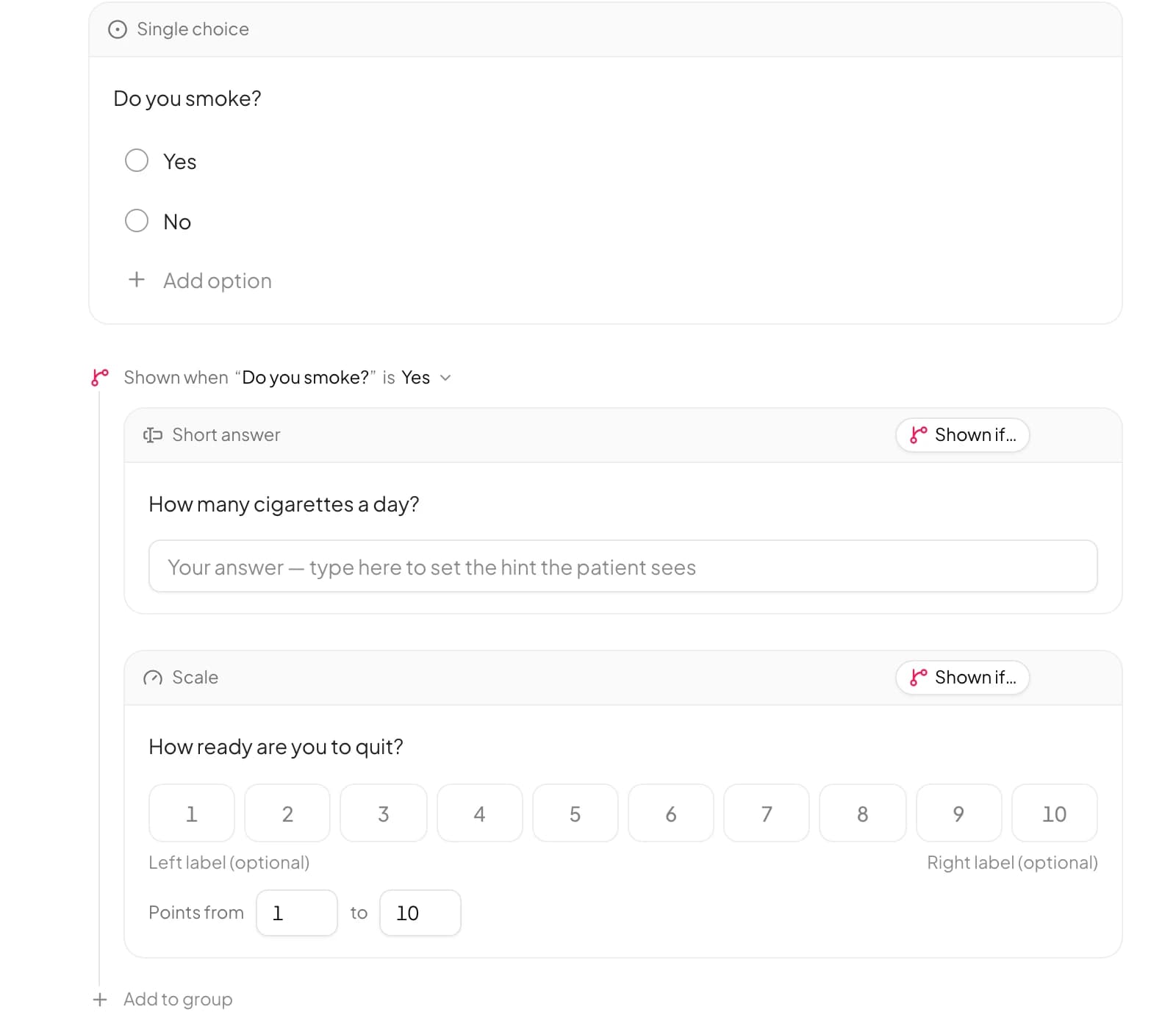Screen dimensions: 1176x1029
Task: Click the plus icon beside Add option
Action: point(137,279)
